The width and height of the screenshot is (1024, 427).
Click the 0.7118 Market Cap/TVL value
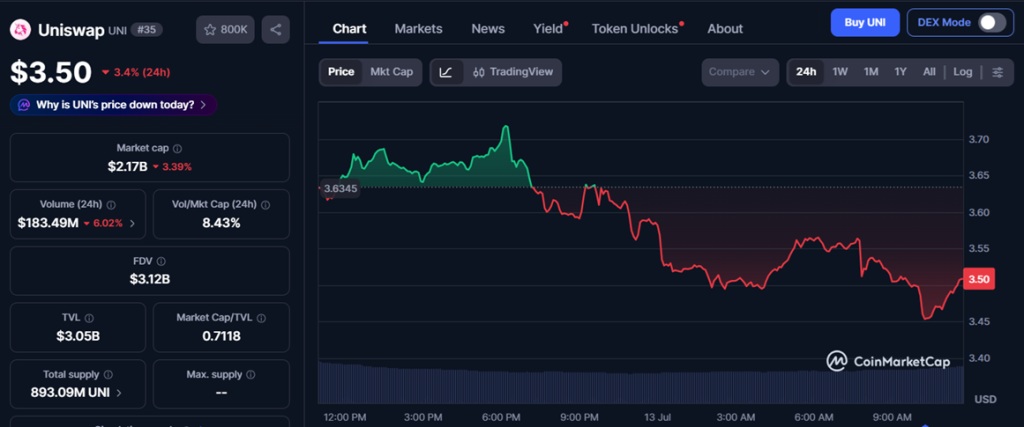coord(221,336)
